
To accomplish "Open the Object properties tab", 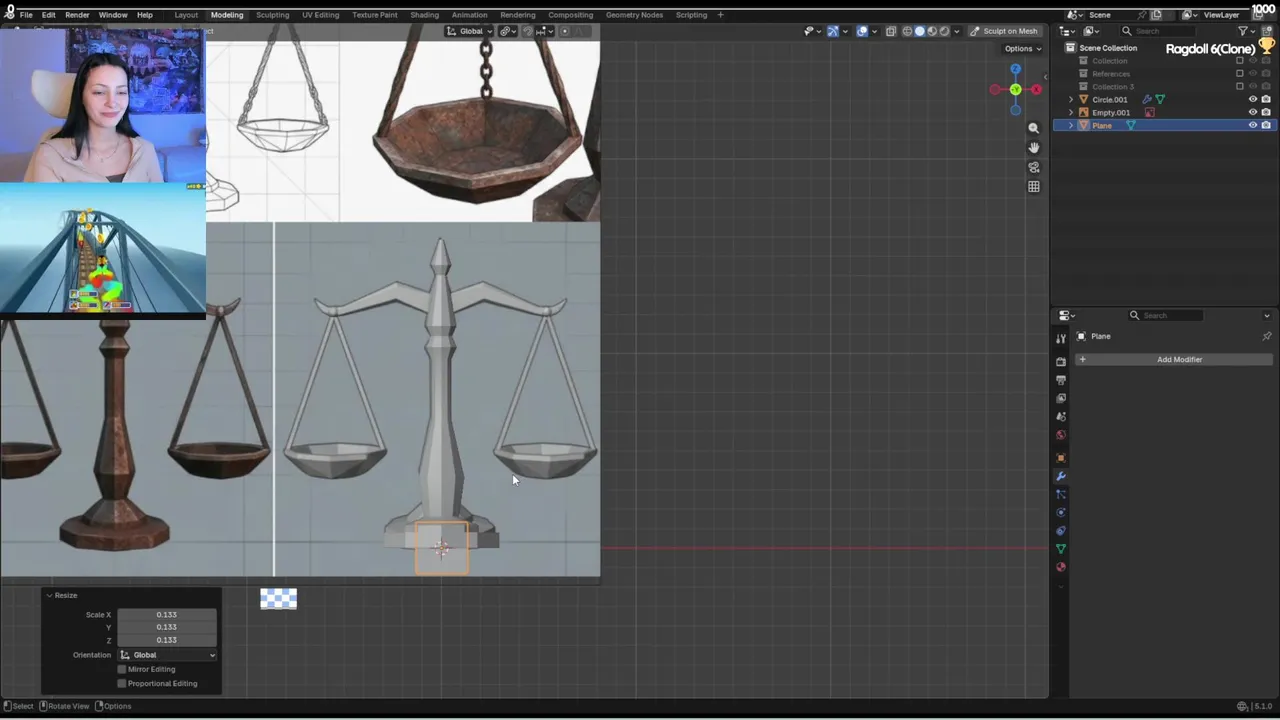I will tap(1061, 458).
